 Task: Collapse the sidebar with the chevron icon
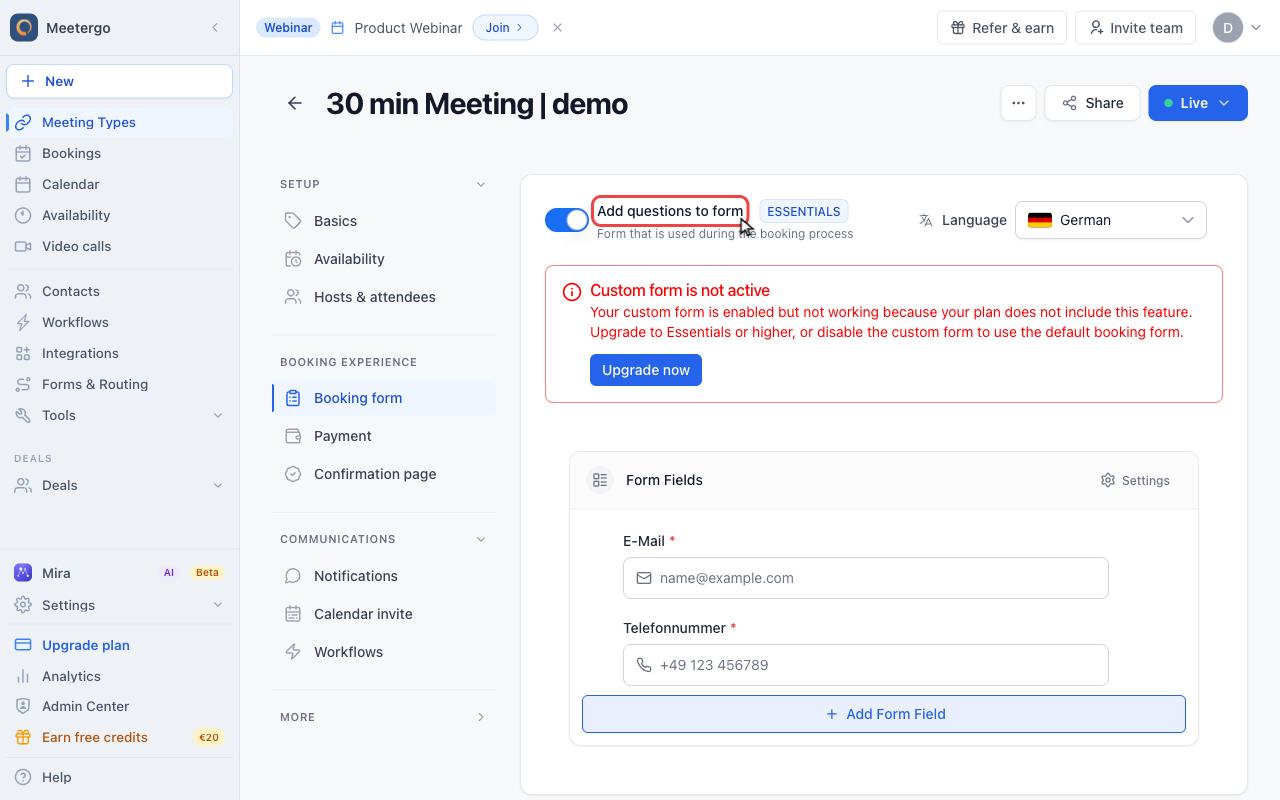coord(215,28)
